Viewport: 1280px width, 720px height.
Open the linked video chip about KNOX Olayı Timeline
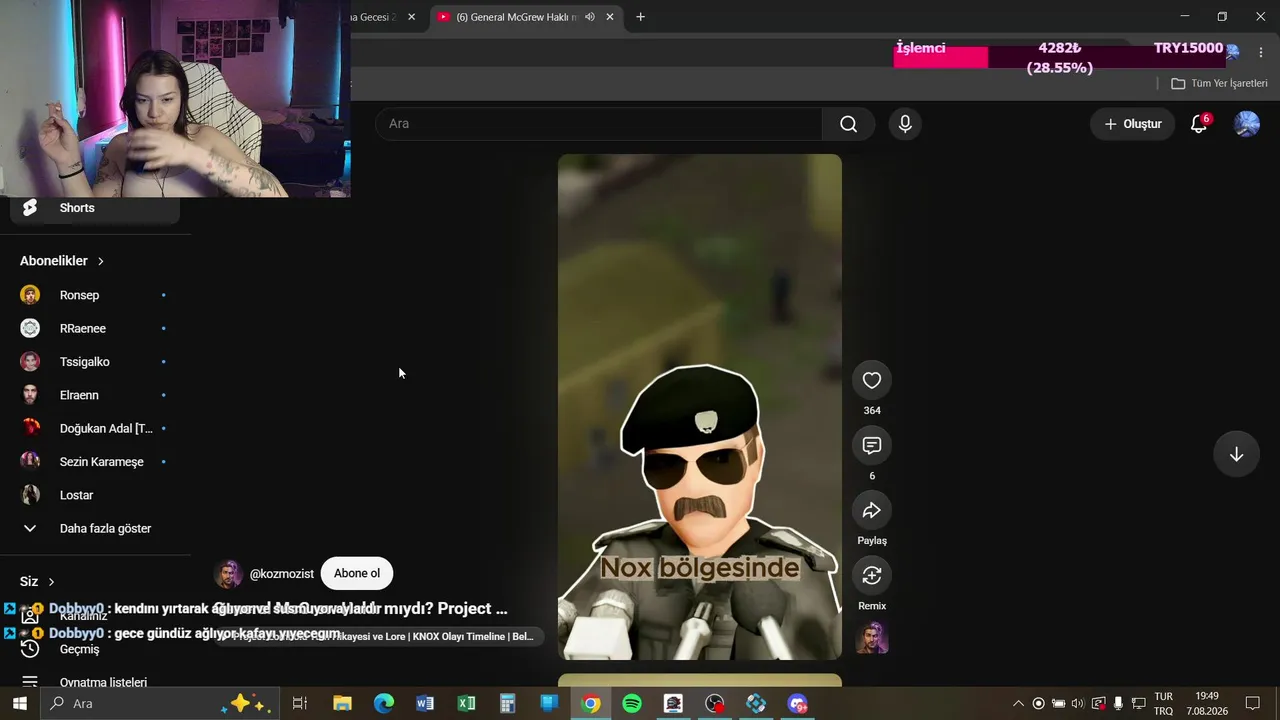click(380, 636)
